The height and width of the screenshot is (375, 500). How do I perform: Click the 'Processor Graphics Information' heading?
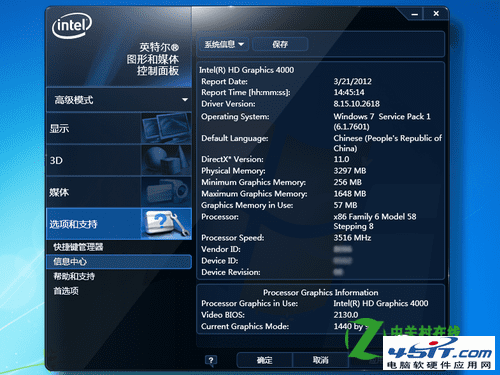[x=321, y=292]
